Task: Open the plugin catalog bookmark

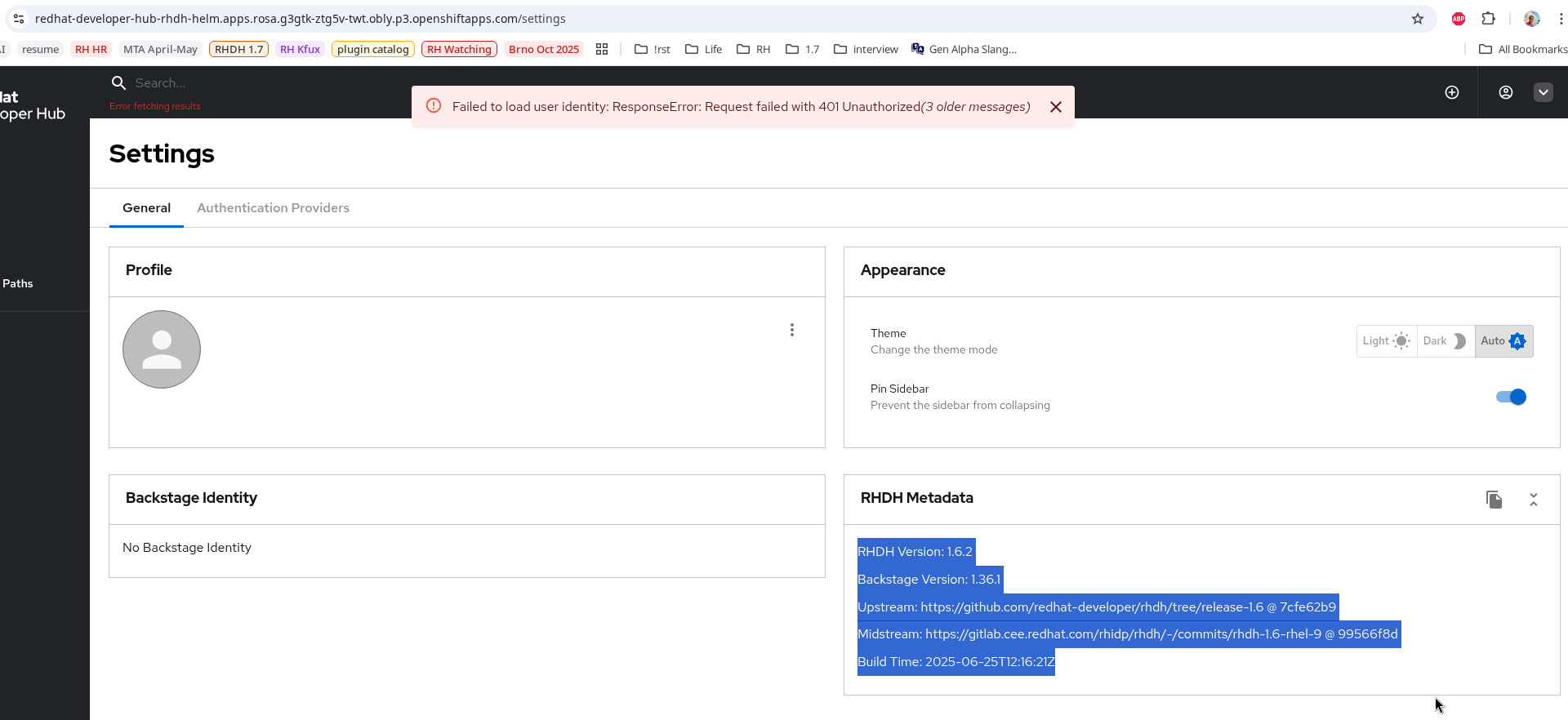Action: [x=373, y=49]
